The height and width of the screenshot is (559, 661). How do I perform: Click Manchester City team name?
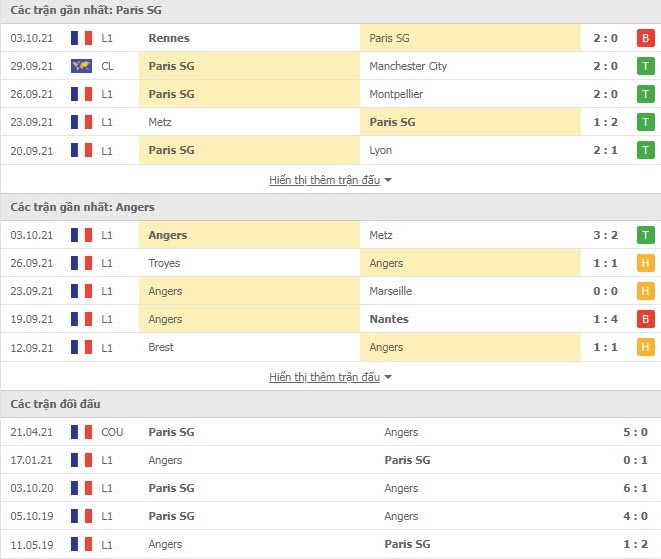tap(408, 66)
